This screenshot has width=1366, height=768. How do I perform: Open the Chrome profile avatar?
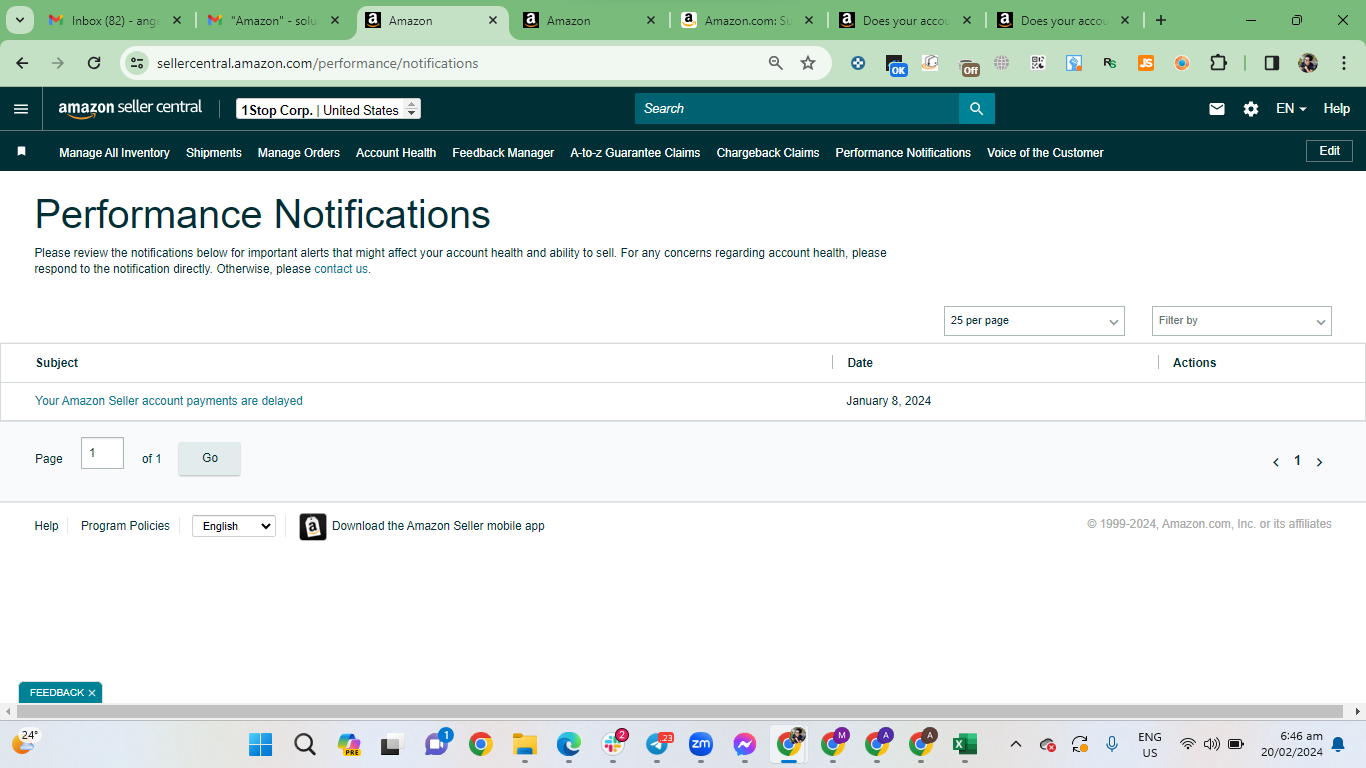1308,63
